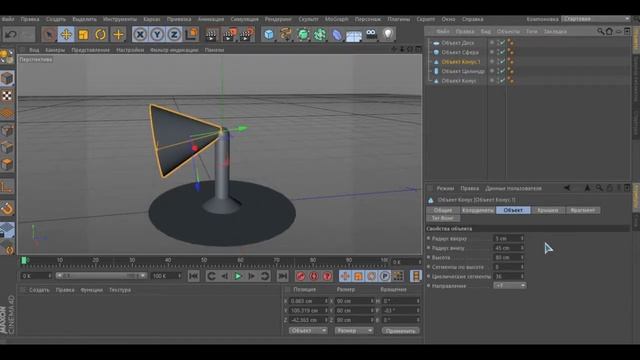Open the Создать menu in top menu bar

pos(56,19)
